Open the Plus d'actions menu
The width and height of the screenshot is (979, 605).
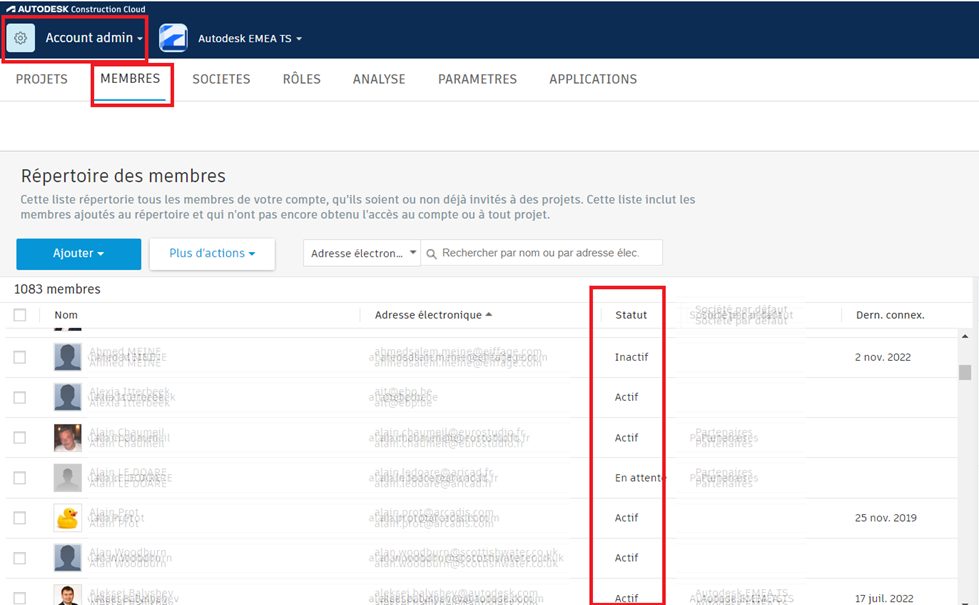212,253
